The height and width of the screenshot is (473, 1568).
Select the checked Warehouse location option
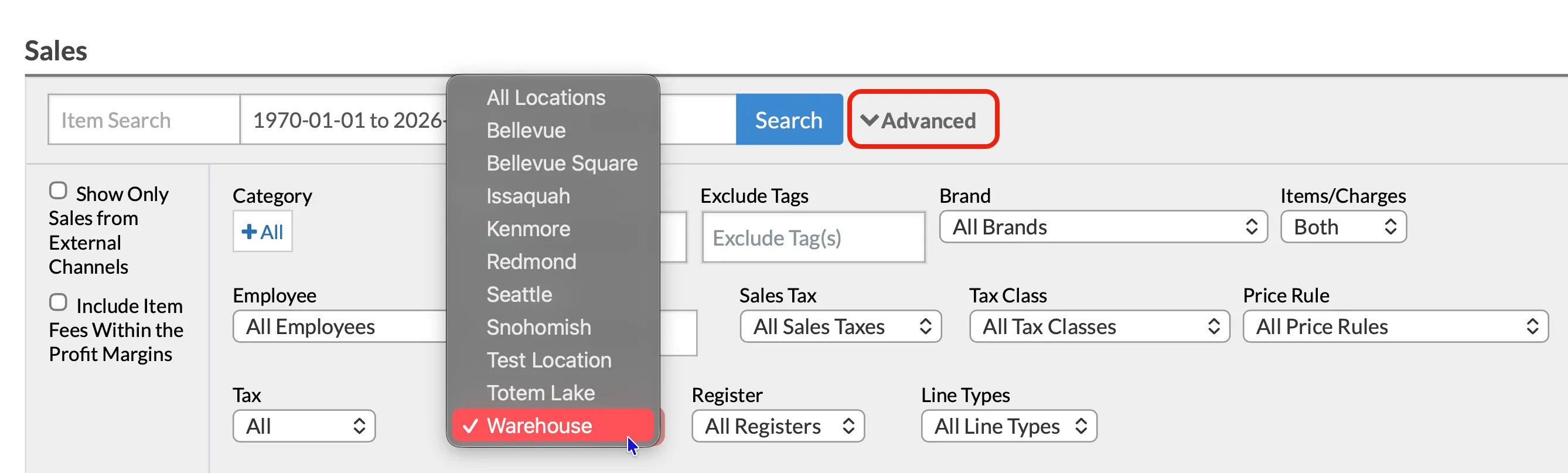[x=553, y=426]
